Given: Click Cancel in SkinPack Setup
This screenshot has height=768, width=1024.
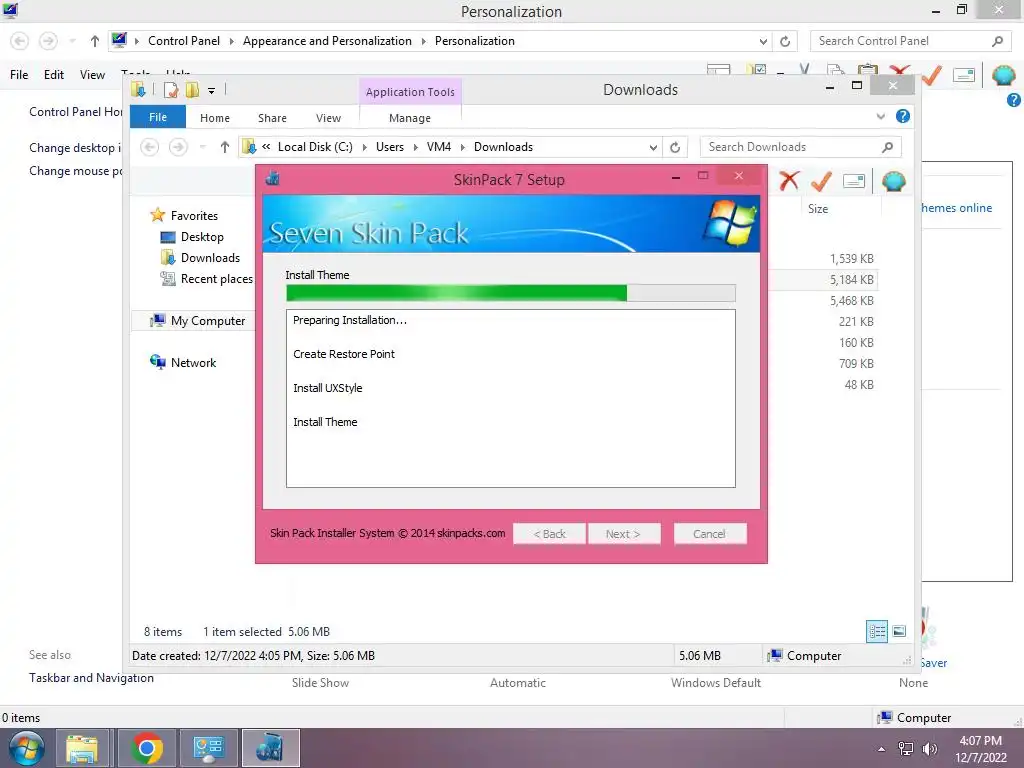Looking at the screenshot, I should point(709,534).
